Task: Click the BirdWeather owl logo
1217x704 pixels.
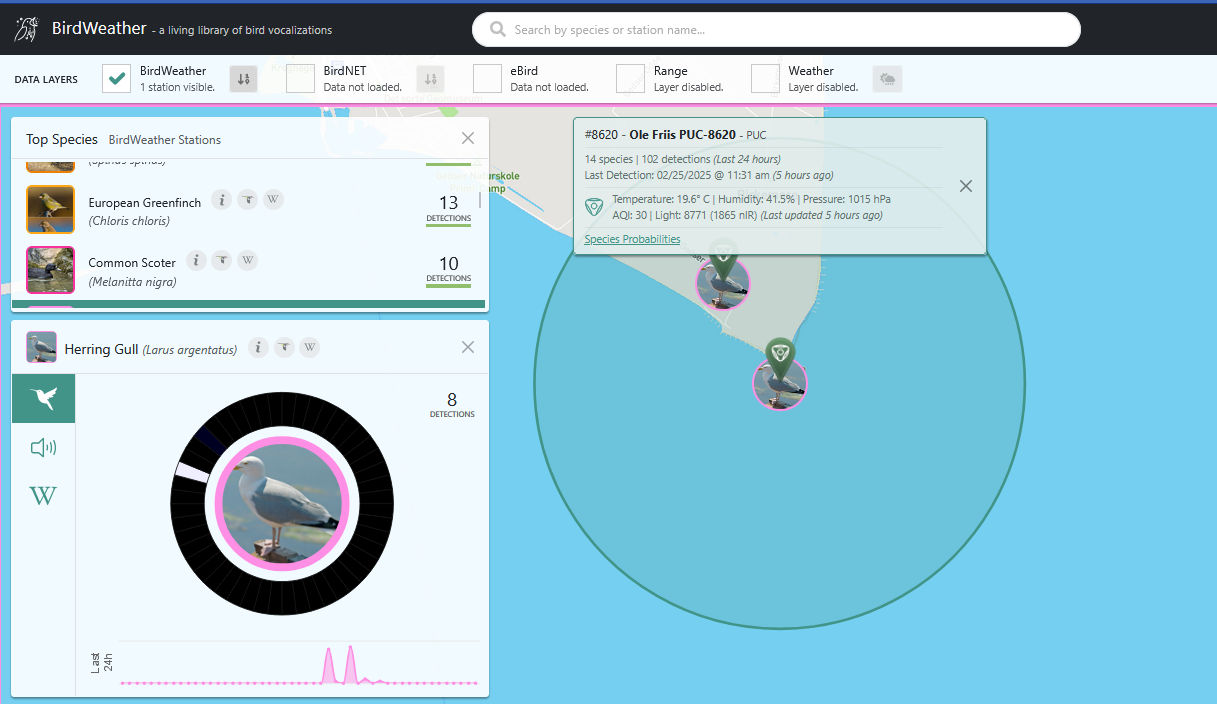Action: tap(27, 29)
